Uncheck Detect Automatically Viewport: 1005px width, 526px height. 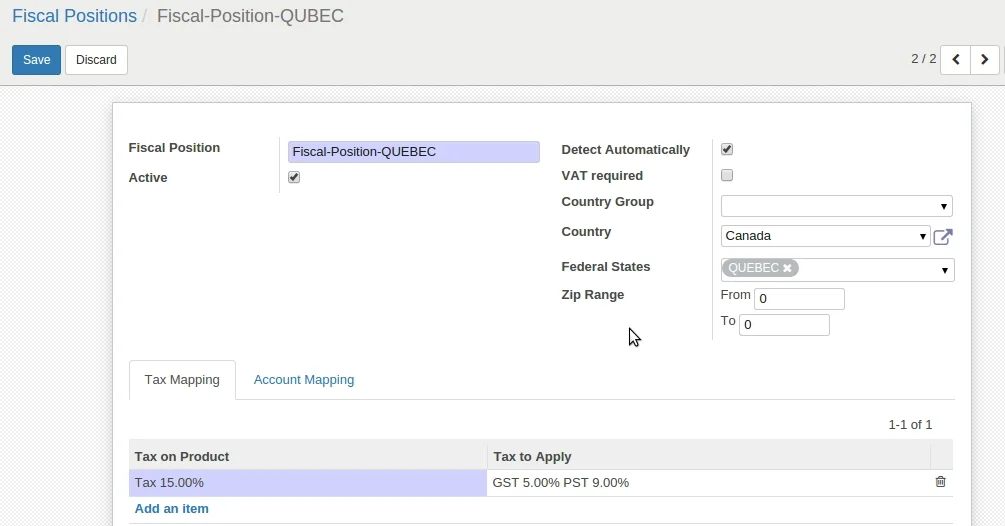727,150
